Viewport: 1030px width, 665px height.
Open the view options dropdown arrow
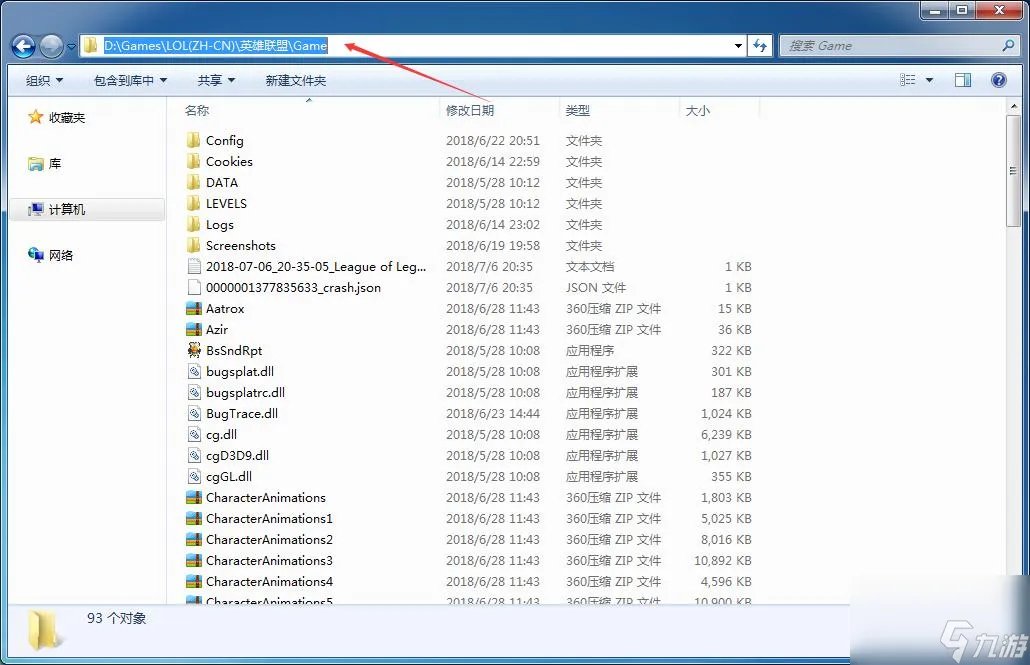pos(929,80)
